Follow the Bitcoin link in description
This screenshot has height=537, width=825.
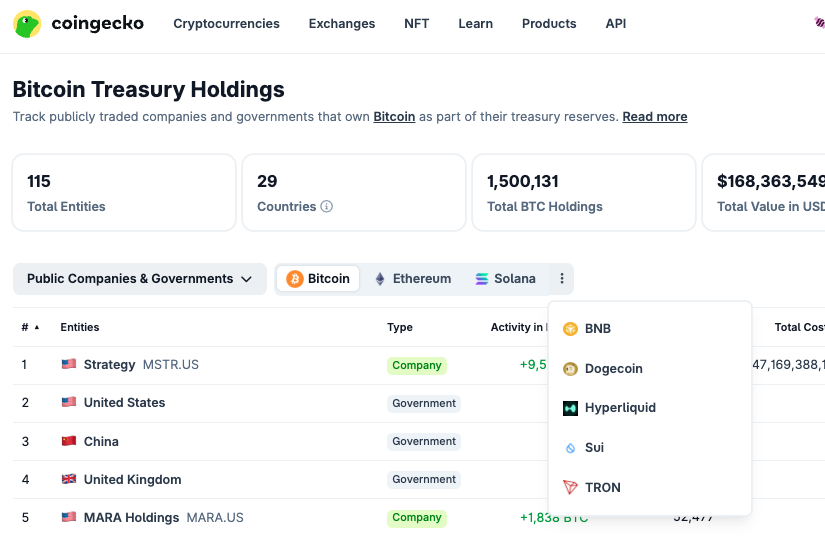(x=394, y=117)
